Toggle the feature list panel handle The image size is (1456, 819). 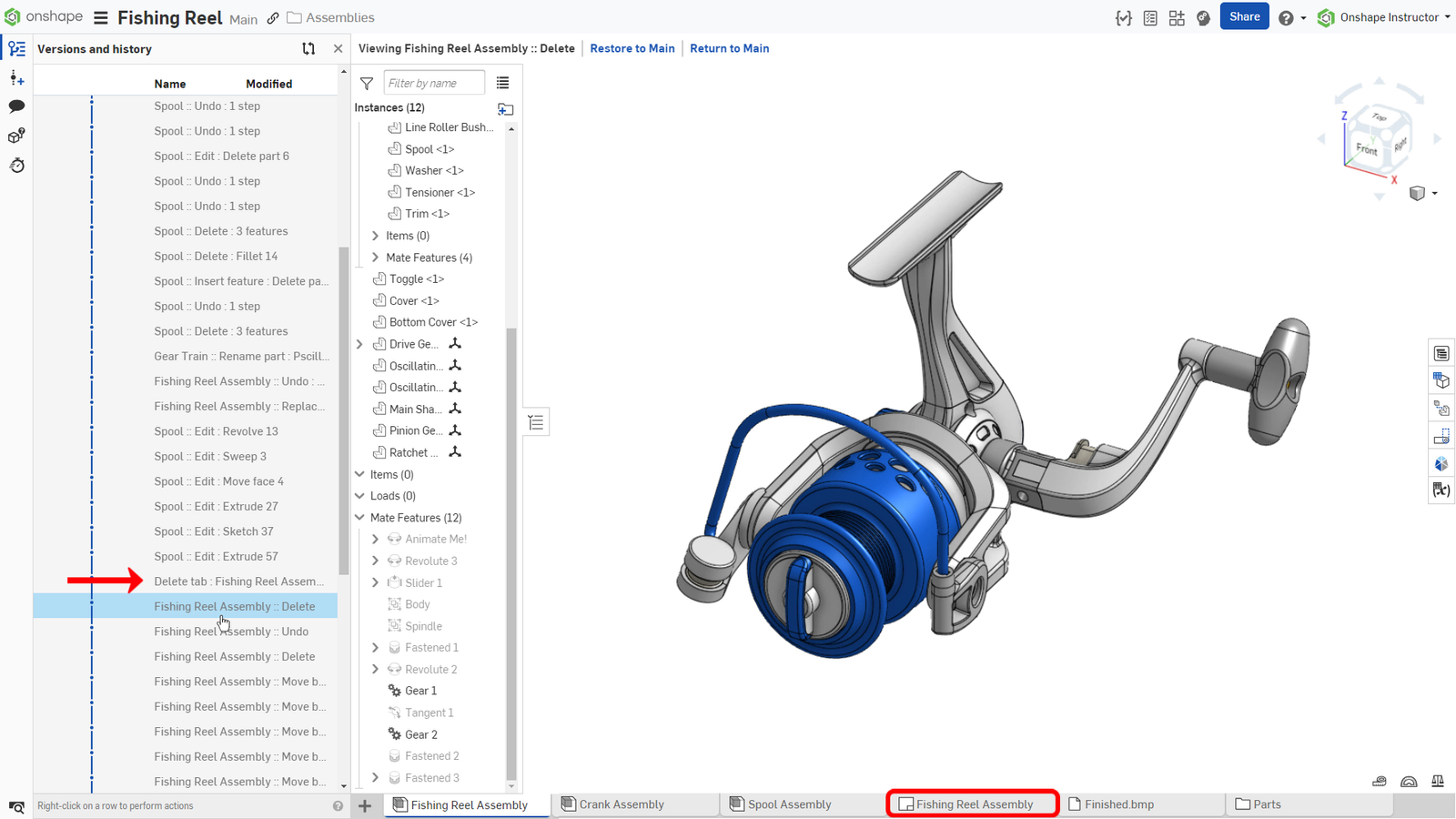pos(536,422)
